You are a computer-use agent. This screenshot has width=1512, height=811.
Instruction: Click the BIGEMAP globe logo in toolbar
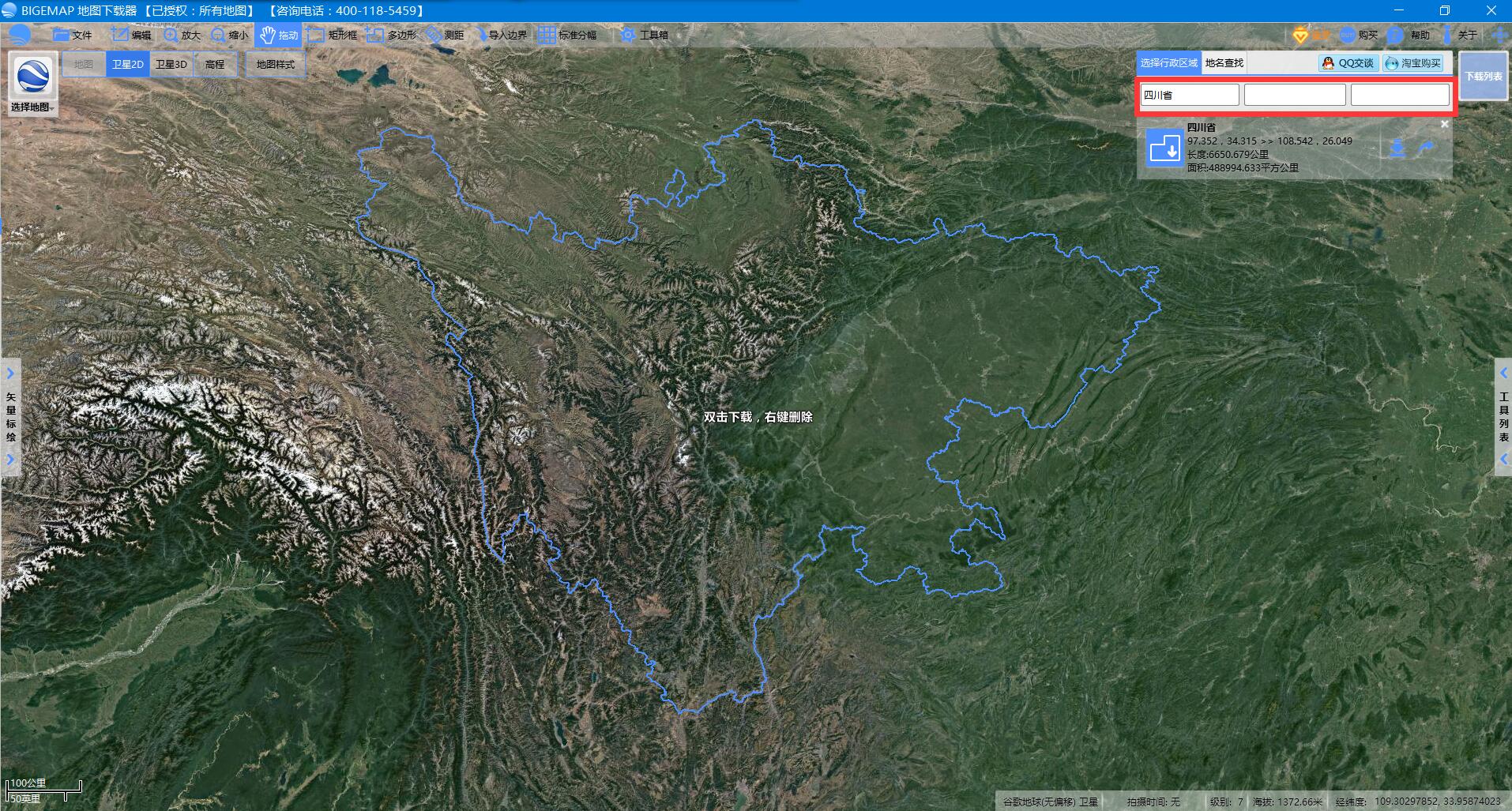coord(20,35)
